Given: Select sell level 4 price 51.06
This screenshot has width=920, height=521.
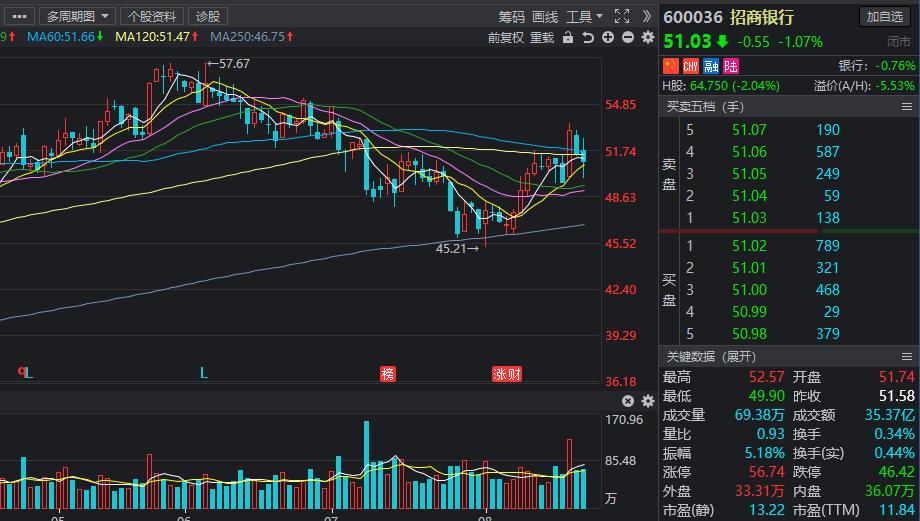Looking at the screenshot, I should tap(749, 152).
